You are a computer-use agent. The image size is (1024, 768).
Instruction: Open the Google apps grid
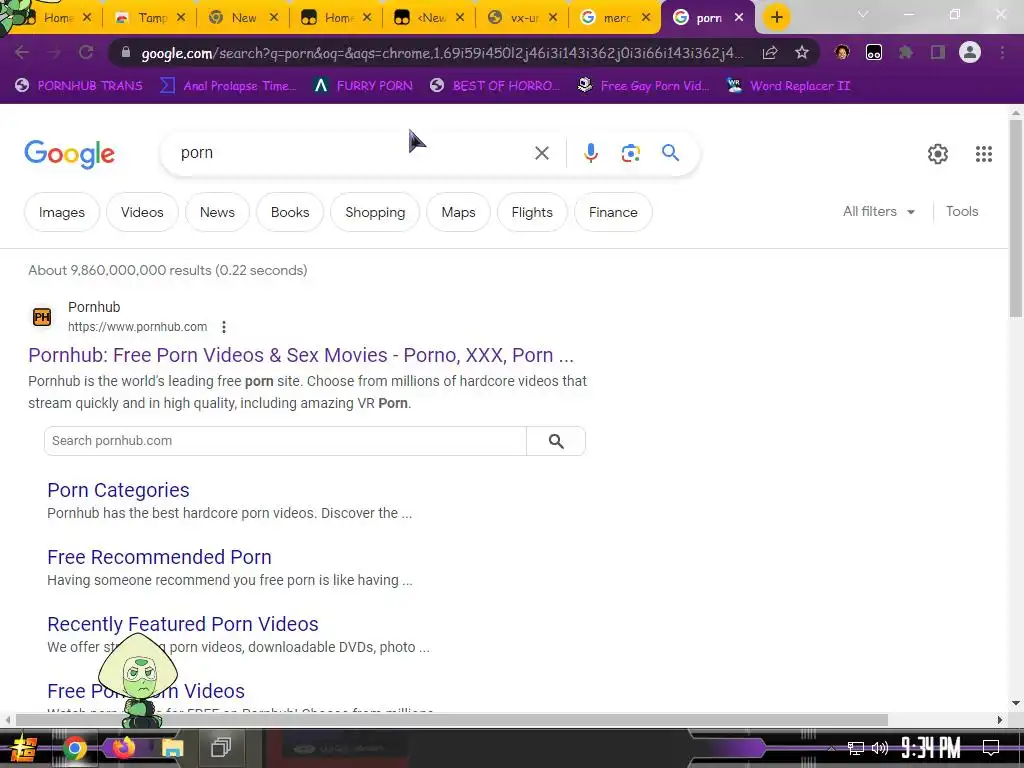984,154
